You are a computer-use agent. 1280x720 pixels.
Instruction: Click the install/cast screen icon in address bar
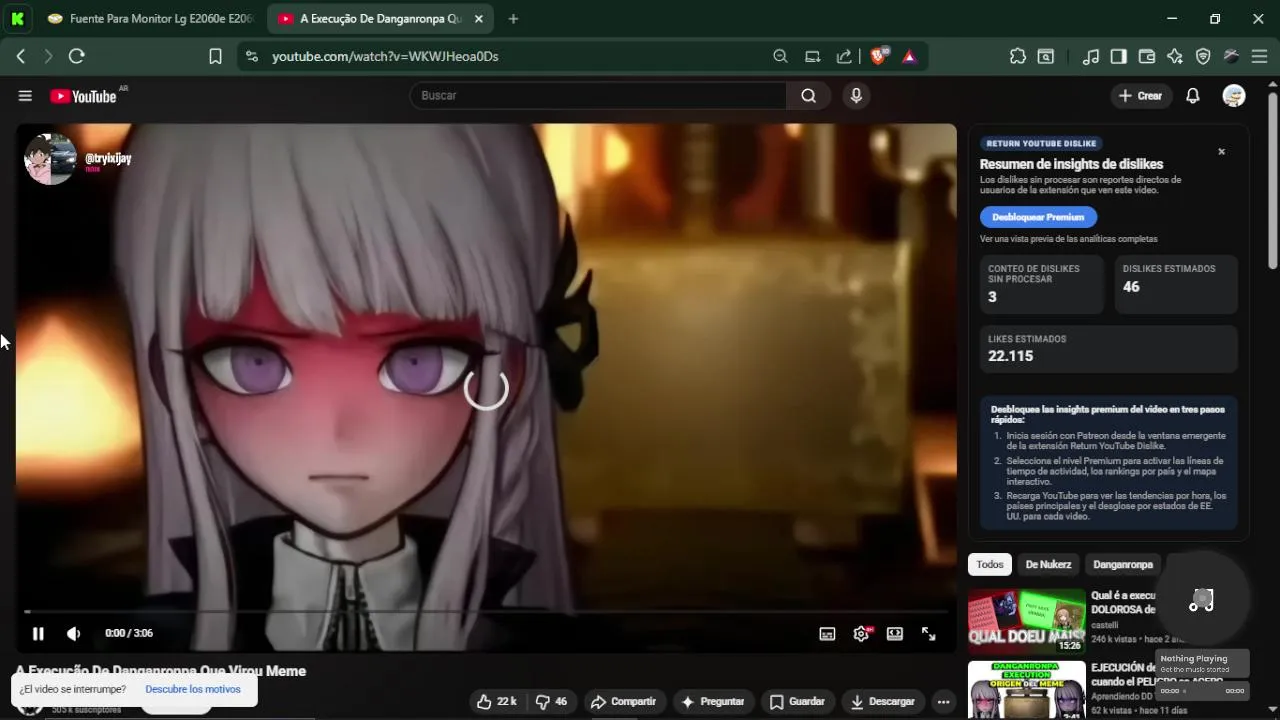tap(812, 57)
